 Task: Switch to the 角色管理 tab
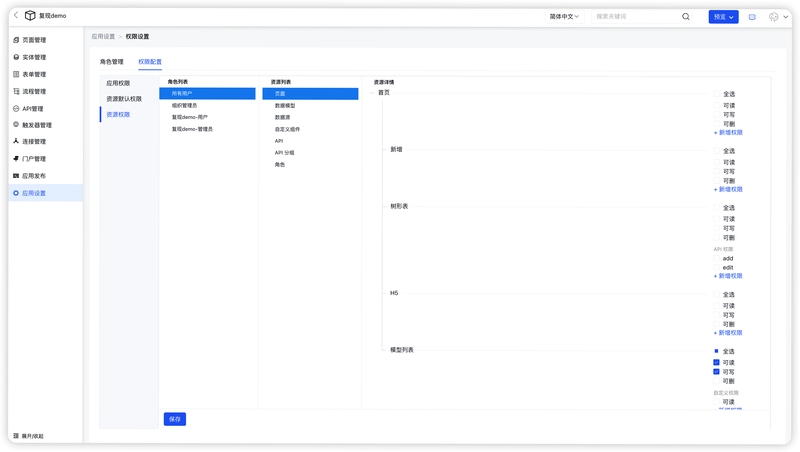[111, 62]
